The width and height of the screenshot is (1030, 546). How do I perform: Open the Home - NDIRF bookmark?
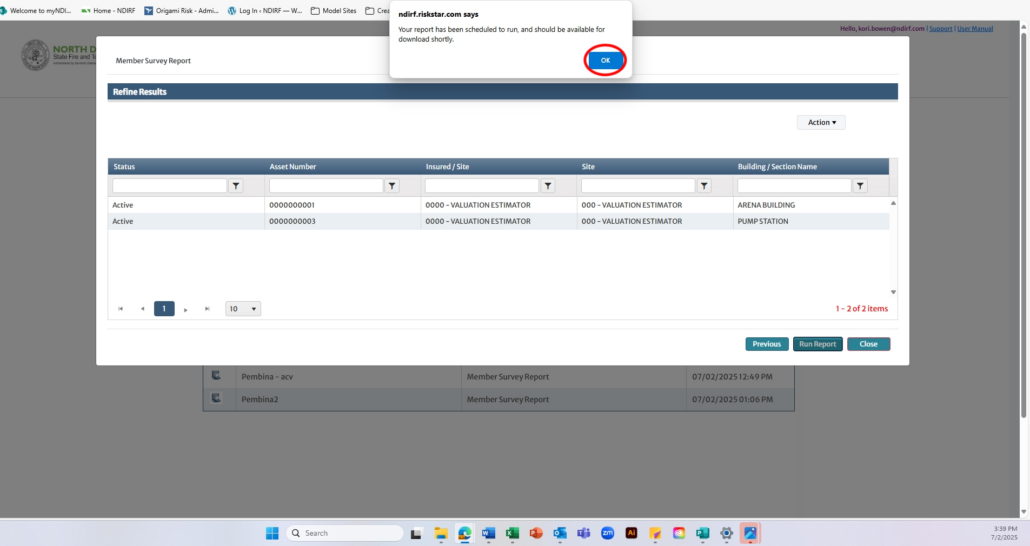tap(110, 11)
